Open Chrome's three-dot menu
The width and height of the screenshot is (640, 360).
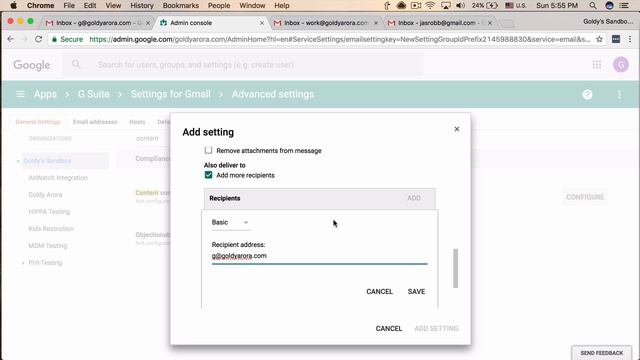tap(630, 39)
